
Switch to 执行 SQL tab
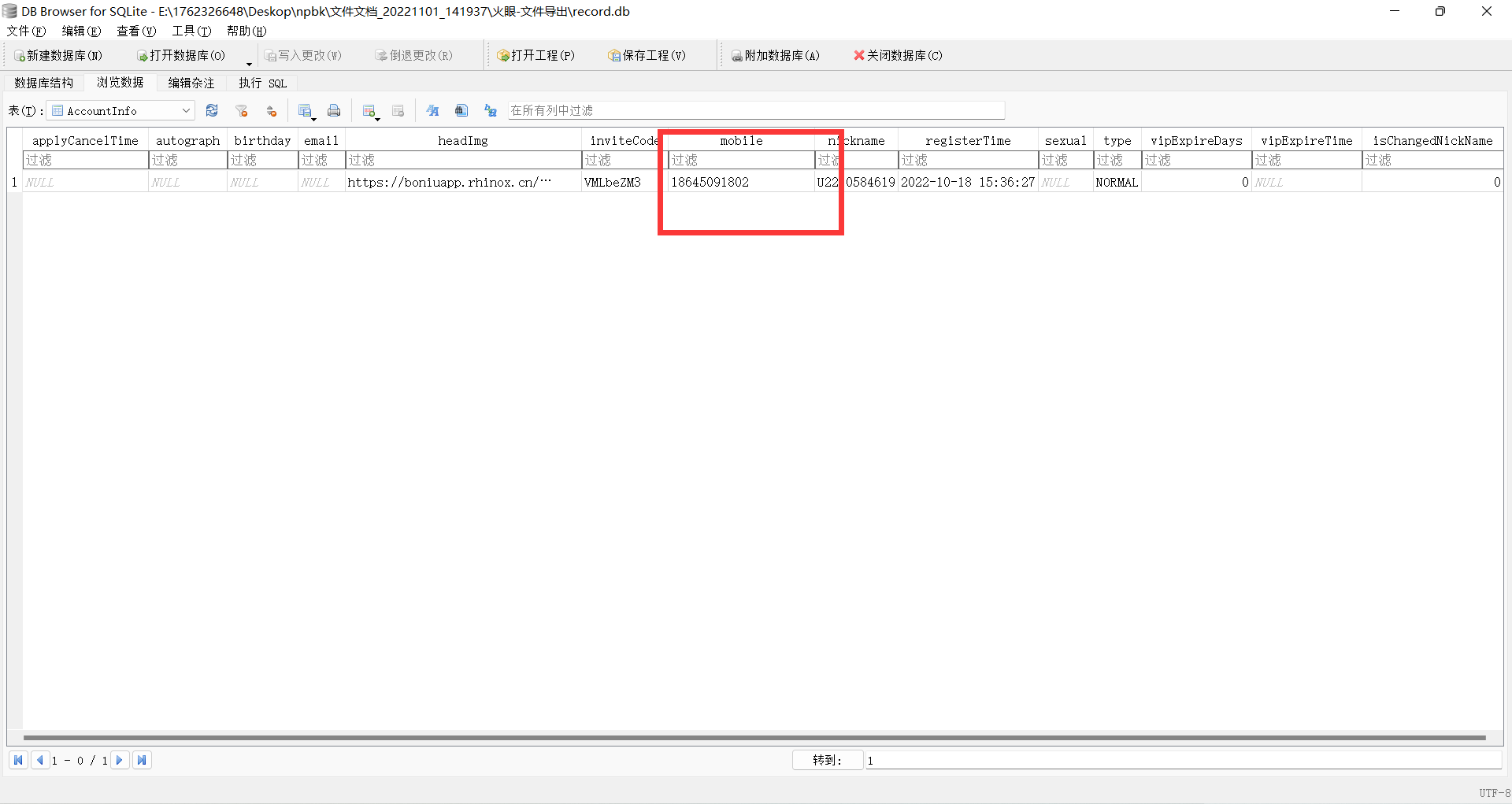point(263,83)
